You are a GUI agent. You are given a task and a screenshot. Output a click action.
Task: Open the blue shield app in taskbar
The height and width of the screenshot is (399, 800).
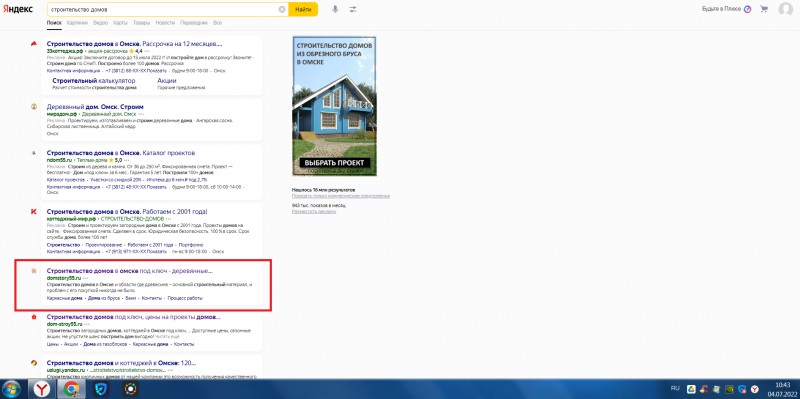[101, 389]
